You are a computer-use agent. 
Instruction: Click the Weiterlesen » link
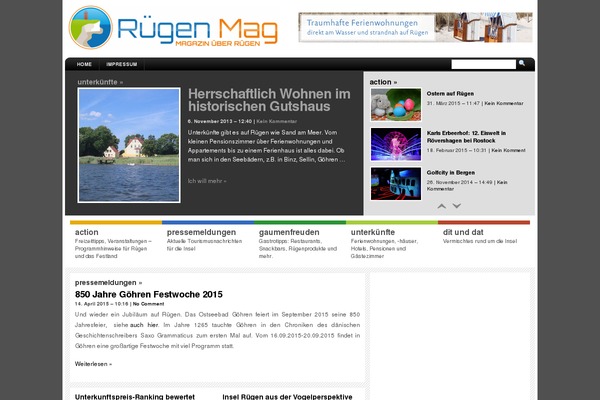click(93, 364)
